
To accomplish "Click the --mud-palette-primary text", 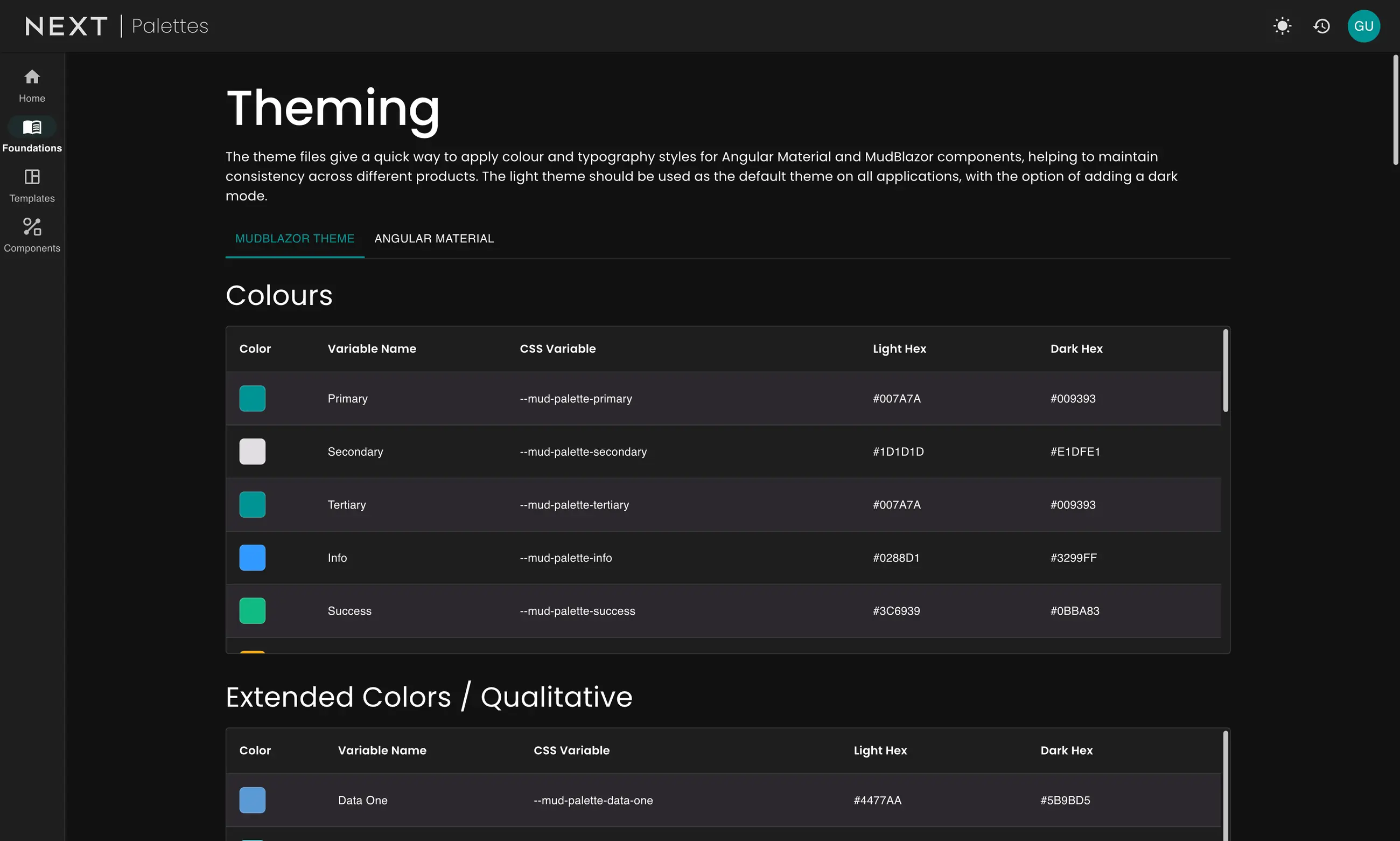I will pos(576,399).
